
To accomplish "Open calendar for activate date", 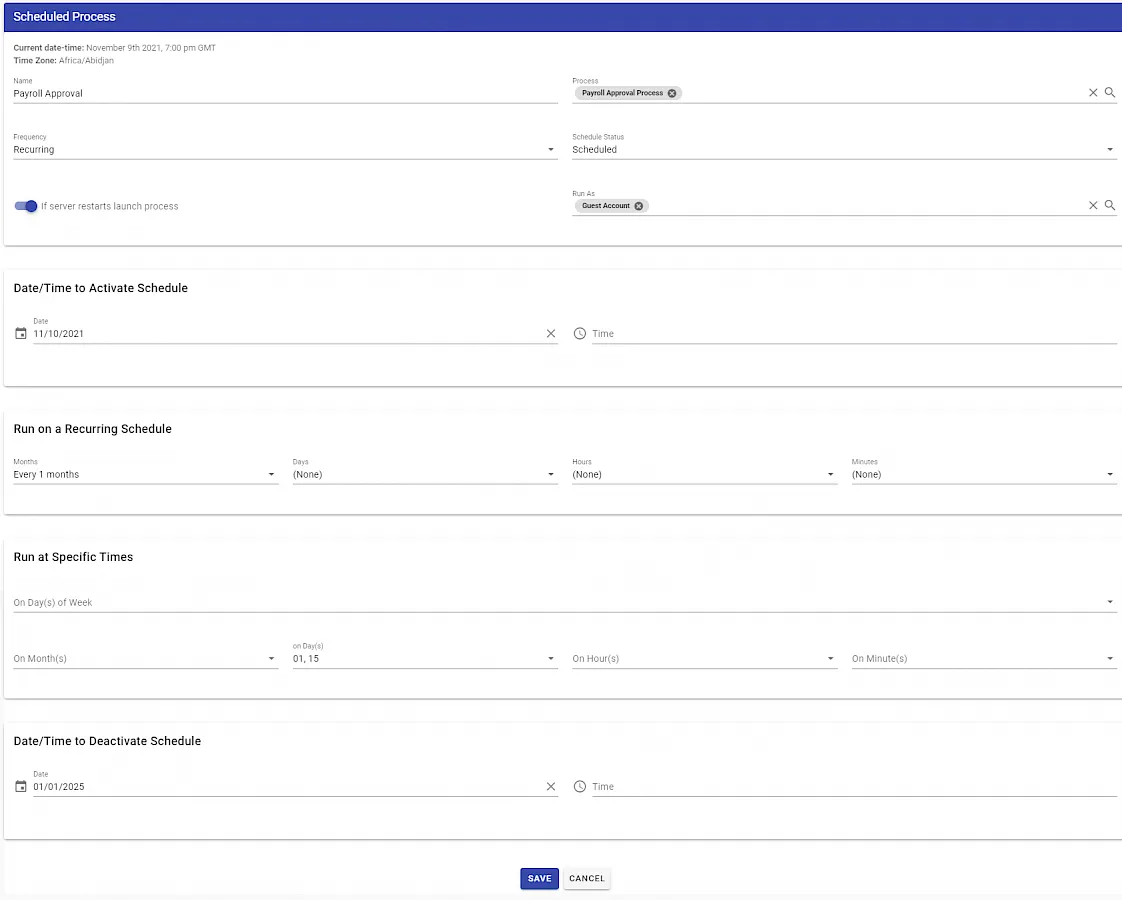I will click(x=21, y=333).
